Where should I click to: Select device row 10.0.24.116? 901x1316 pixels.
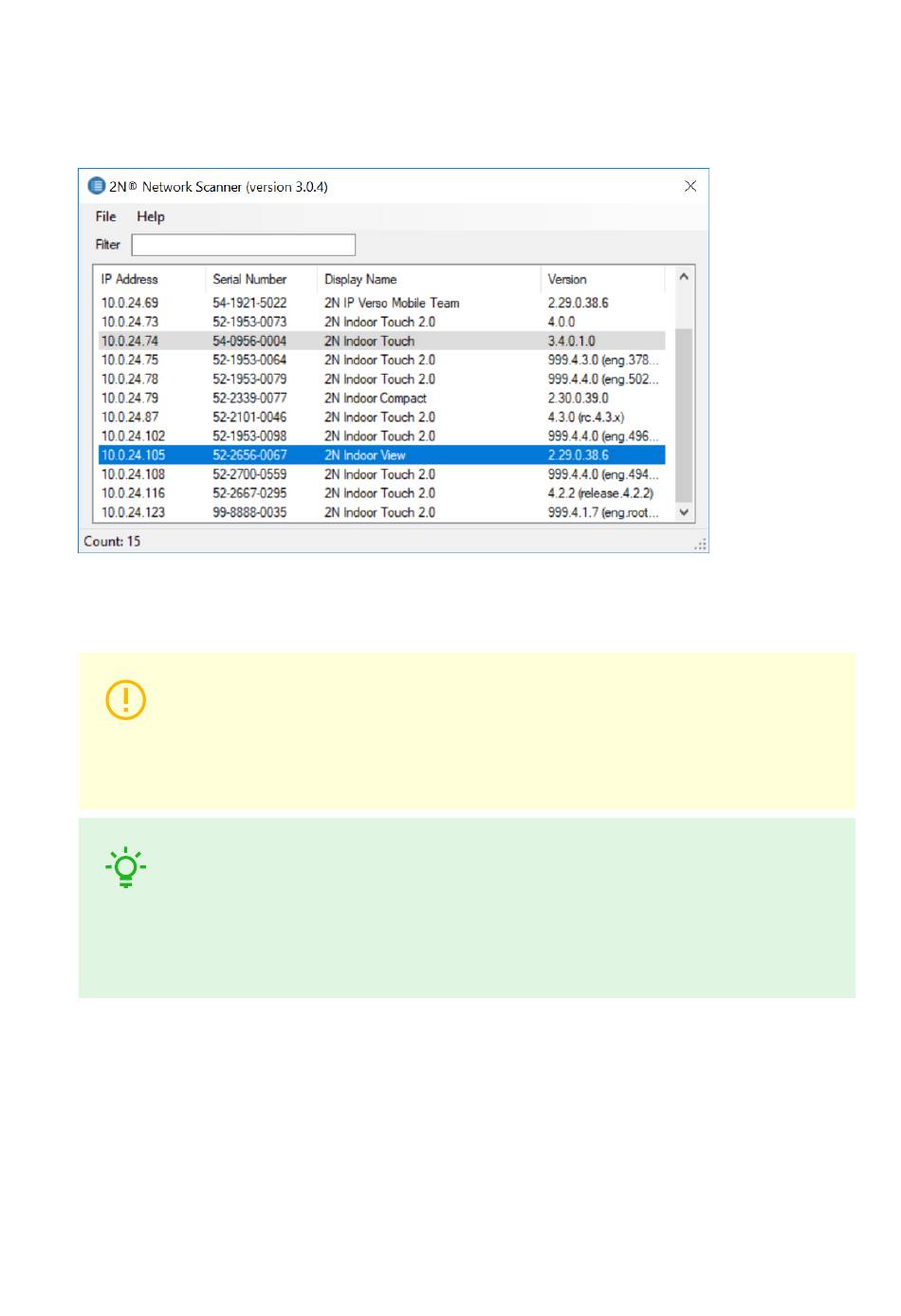click(381, 492)
